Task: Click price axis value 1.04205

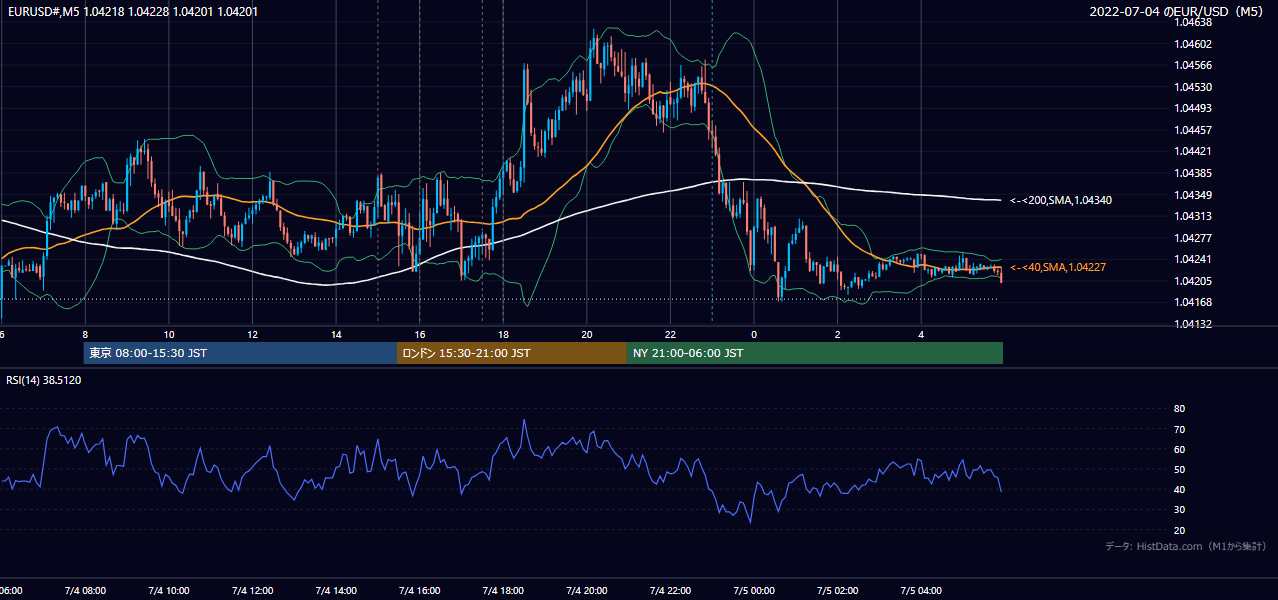Action: pyautogui.click(x=1194, y=281)
